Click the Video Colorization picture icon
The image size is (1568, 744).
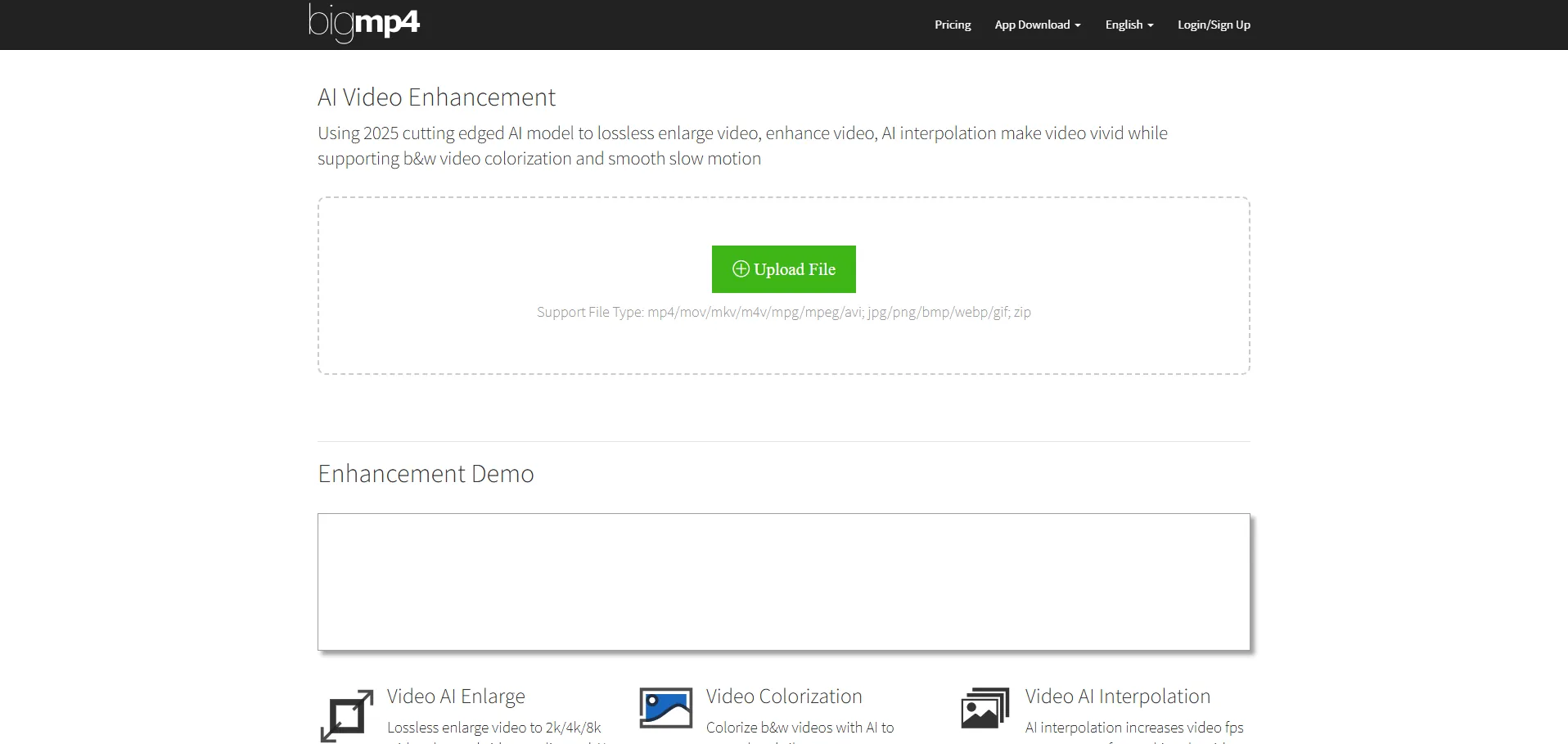[x=665, y=708]
